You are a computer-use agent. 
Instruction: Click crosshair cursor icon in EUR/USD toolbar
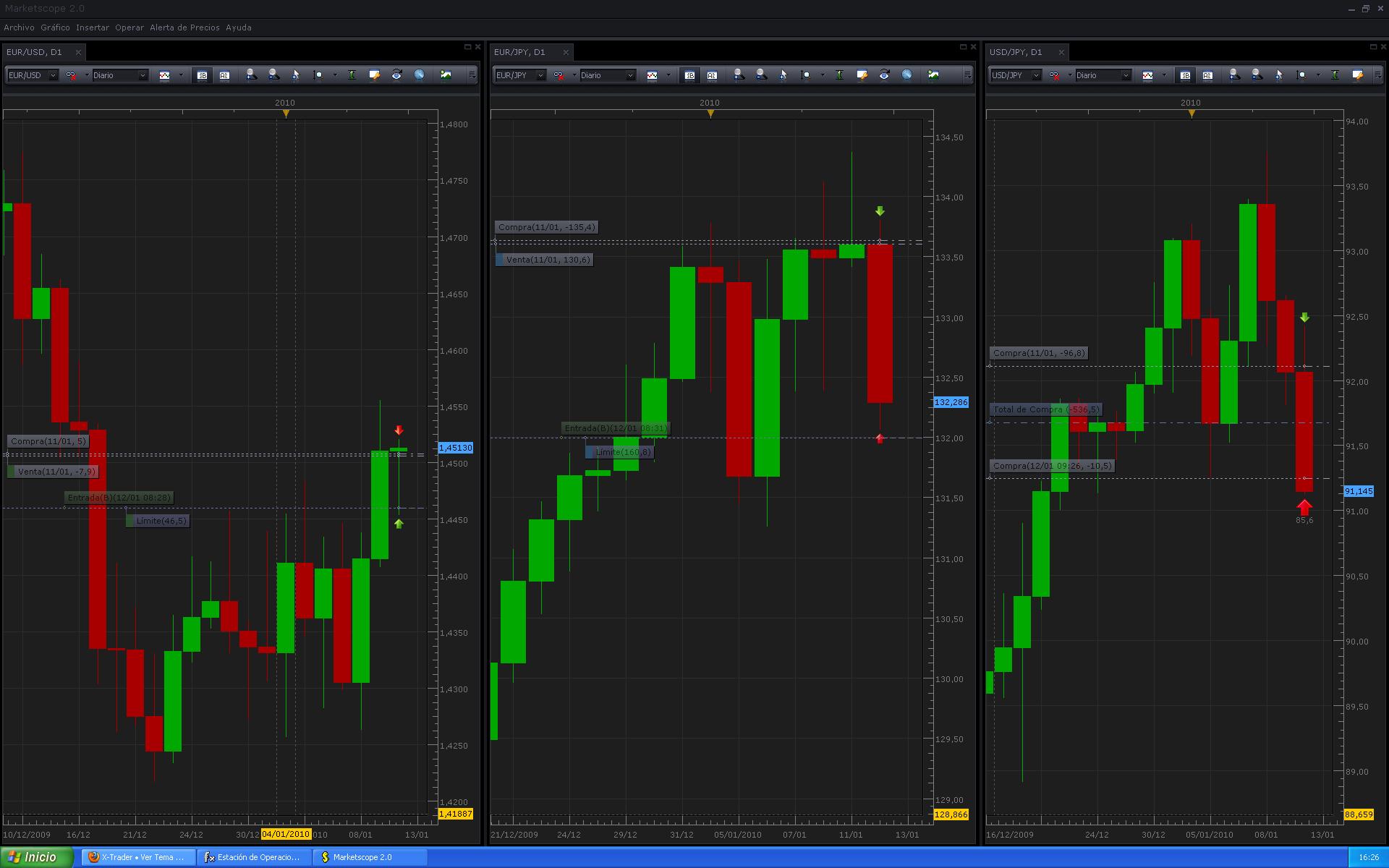click(x=295, y=75)
